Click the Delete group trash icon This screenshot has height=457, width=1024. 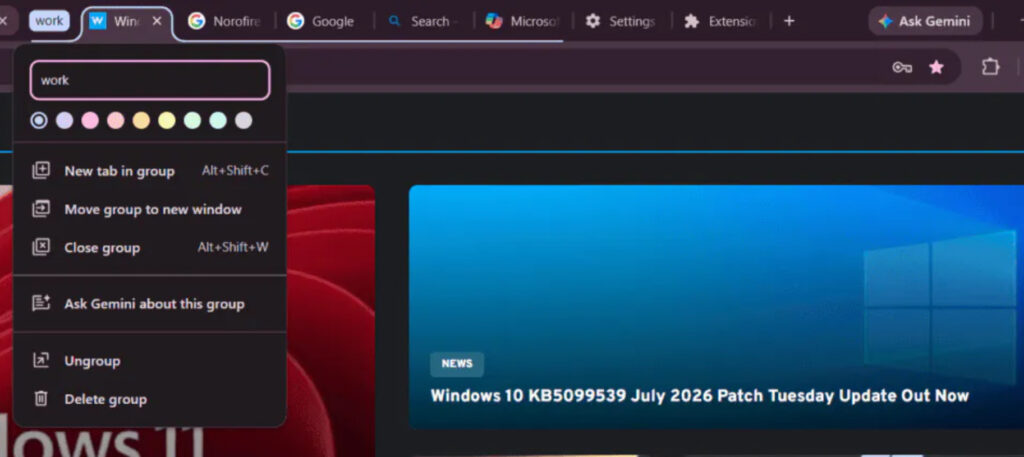[41, 398]
